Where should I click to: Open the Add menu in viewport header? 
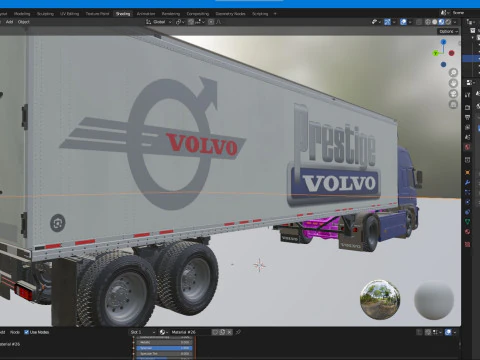tap(9, 22)
